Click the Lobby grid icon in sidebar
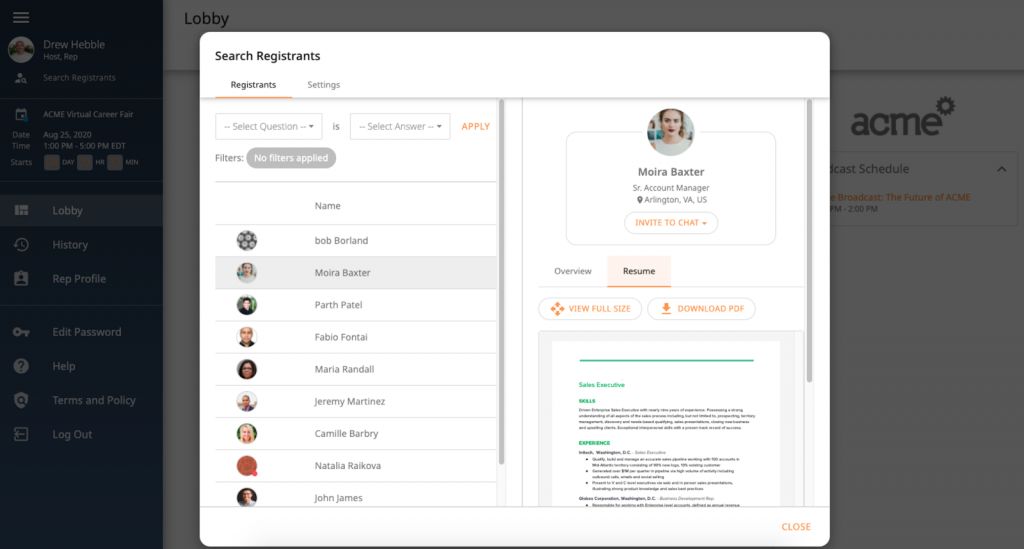The height and width of the screenshot is (549, 1024). click(x=22, y=210)
